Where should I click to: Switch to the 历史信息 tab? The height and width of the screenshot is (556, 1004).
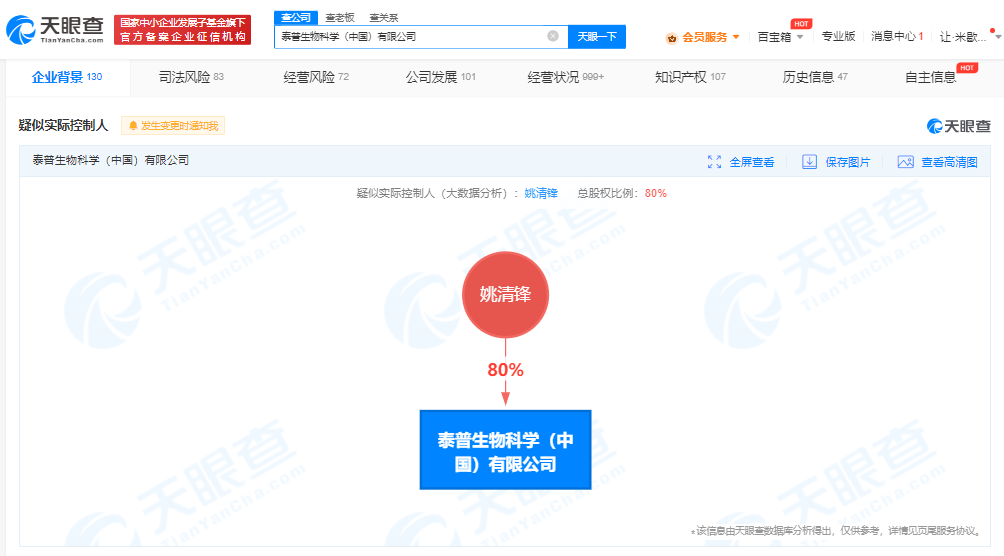tap(814, 78)
